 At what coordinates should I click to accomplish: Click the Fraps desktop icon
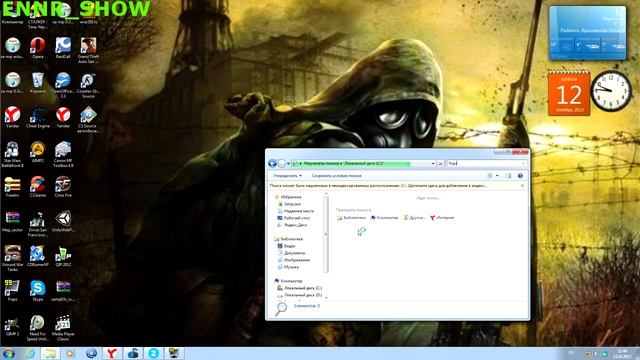[x=12, y=291]
